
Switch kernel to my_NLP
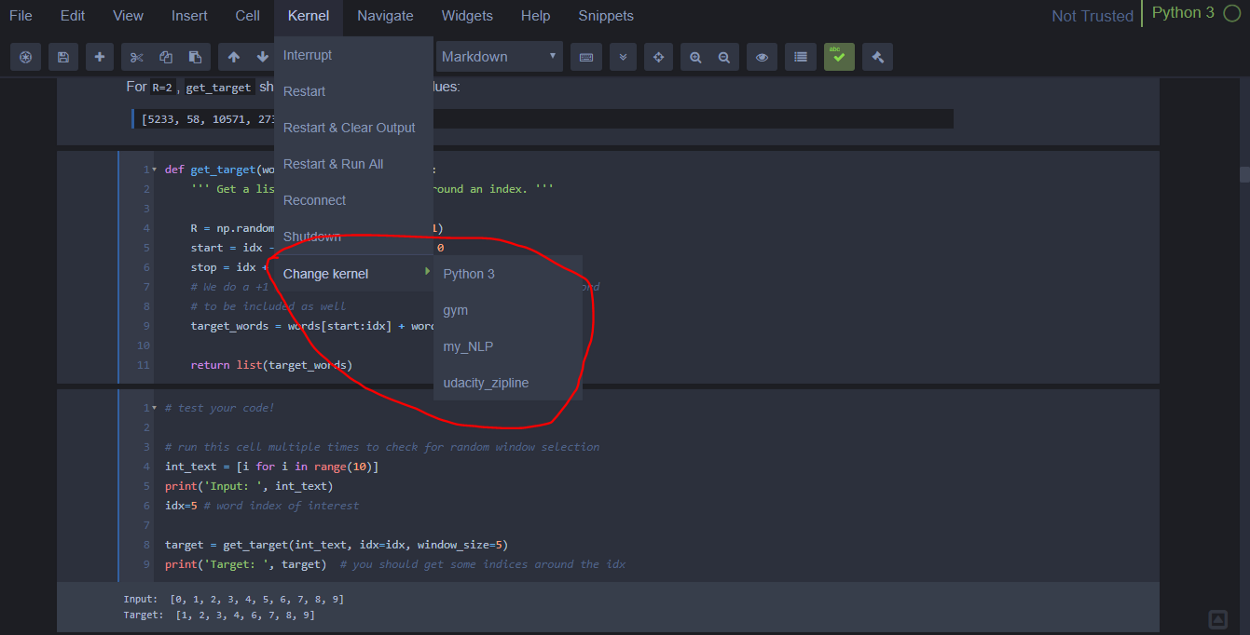[508, 346]
